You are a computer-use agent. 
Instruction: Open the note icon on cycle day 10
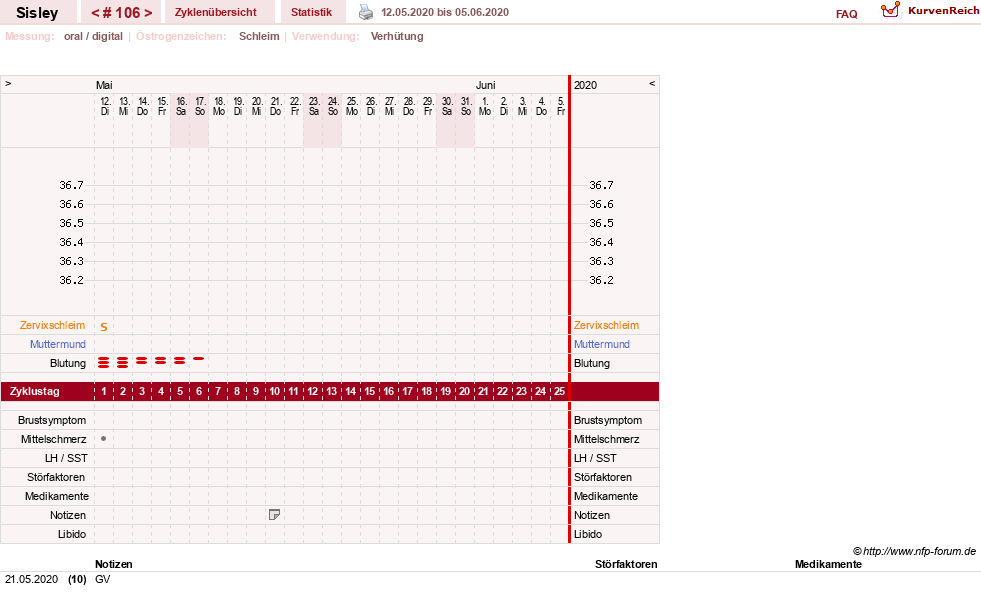pyautogui.click(x=274, y=515)
